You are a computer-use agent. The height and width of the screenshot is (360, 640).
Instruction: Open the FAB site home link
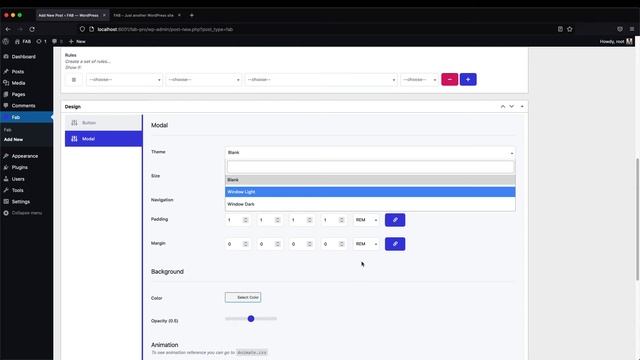coord(23,41)
